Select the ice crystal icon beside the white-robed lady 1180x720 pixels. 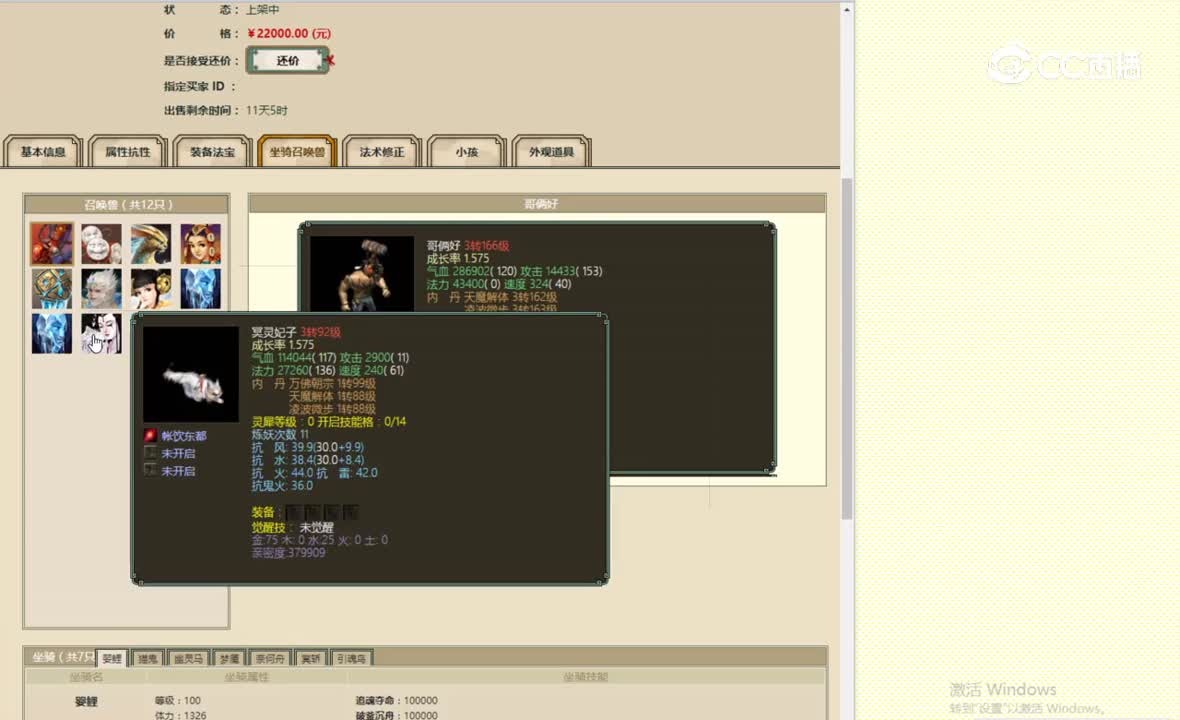pos(52,333)
